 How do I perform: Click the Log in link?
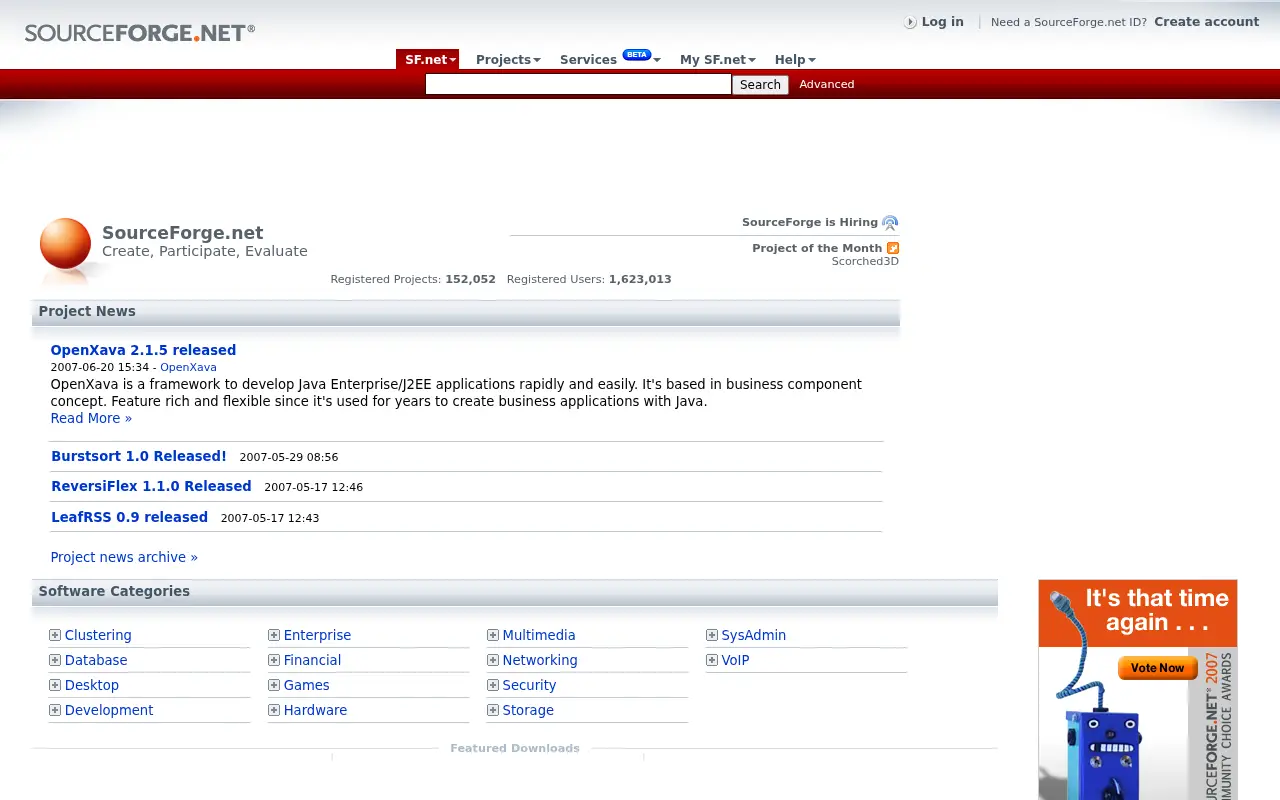click(942, 21)
